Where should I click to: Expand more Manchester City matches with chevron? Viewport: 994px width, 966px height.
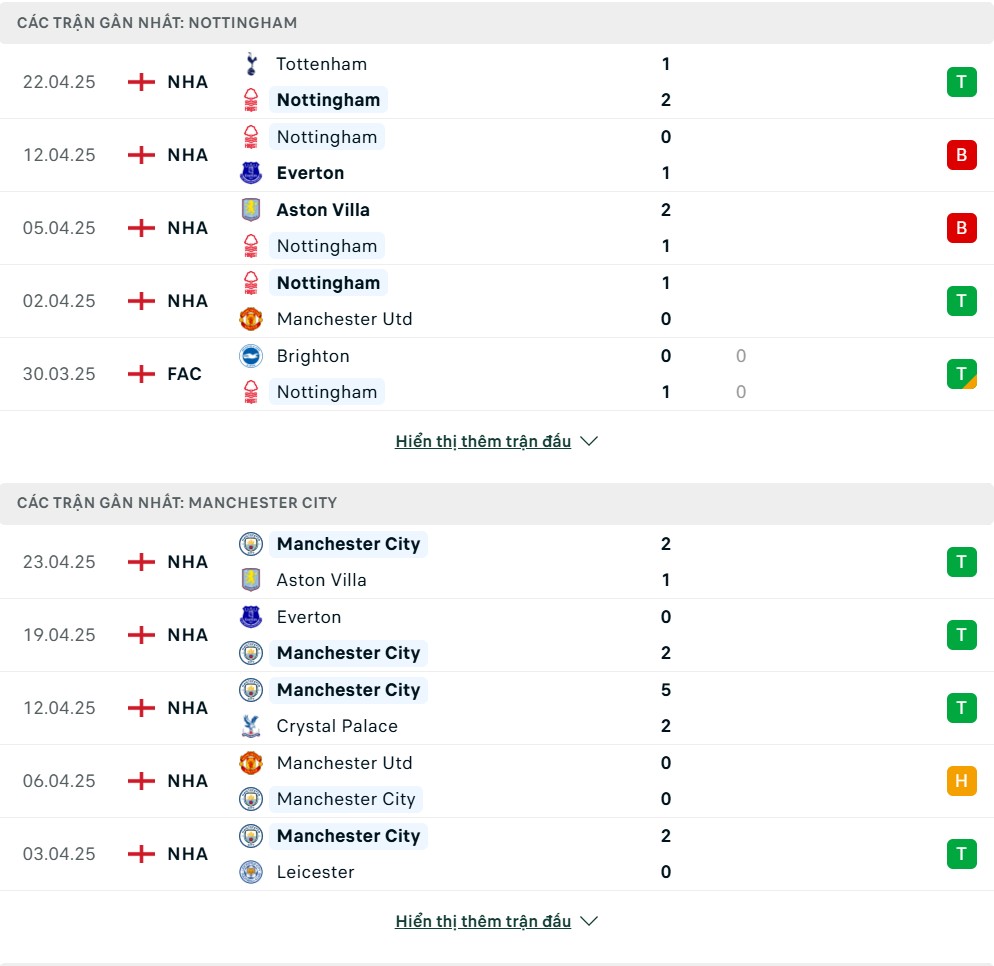(x=589, y=921)
